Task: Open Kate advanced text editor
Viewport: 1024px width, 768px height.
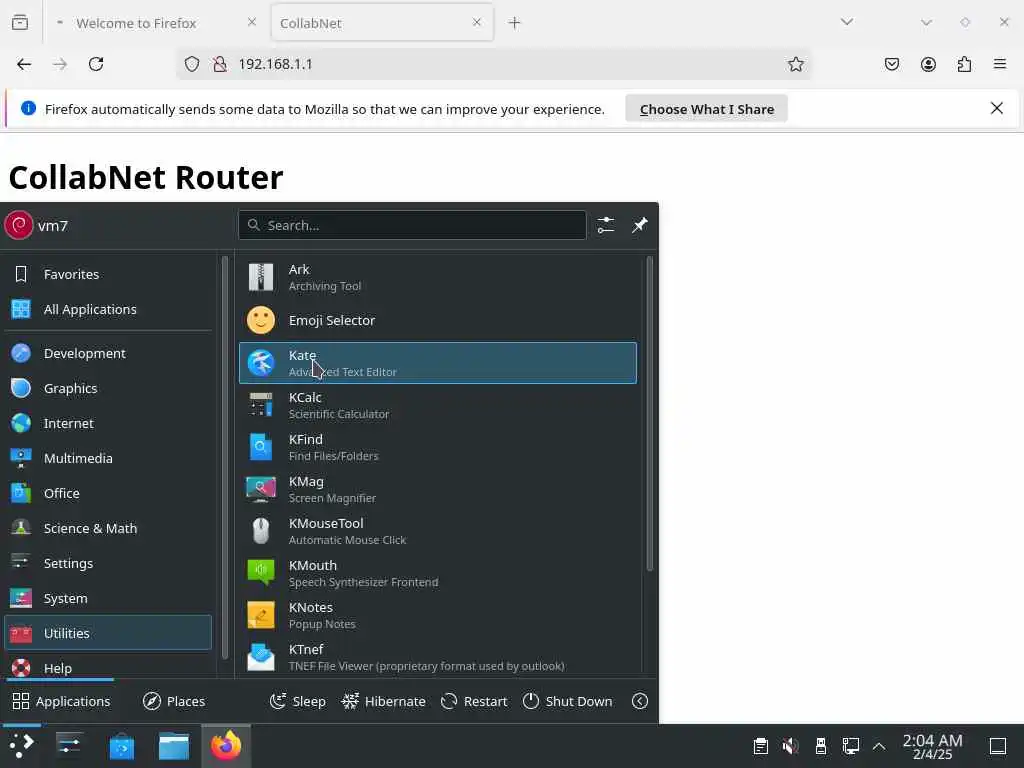Action: coord(438,362)
